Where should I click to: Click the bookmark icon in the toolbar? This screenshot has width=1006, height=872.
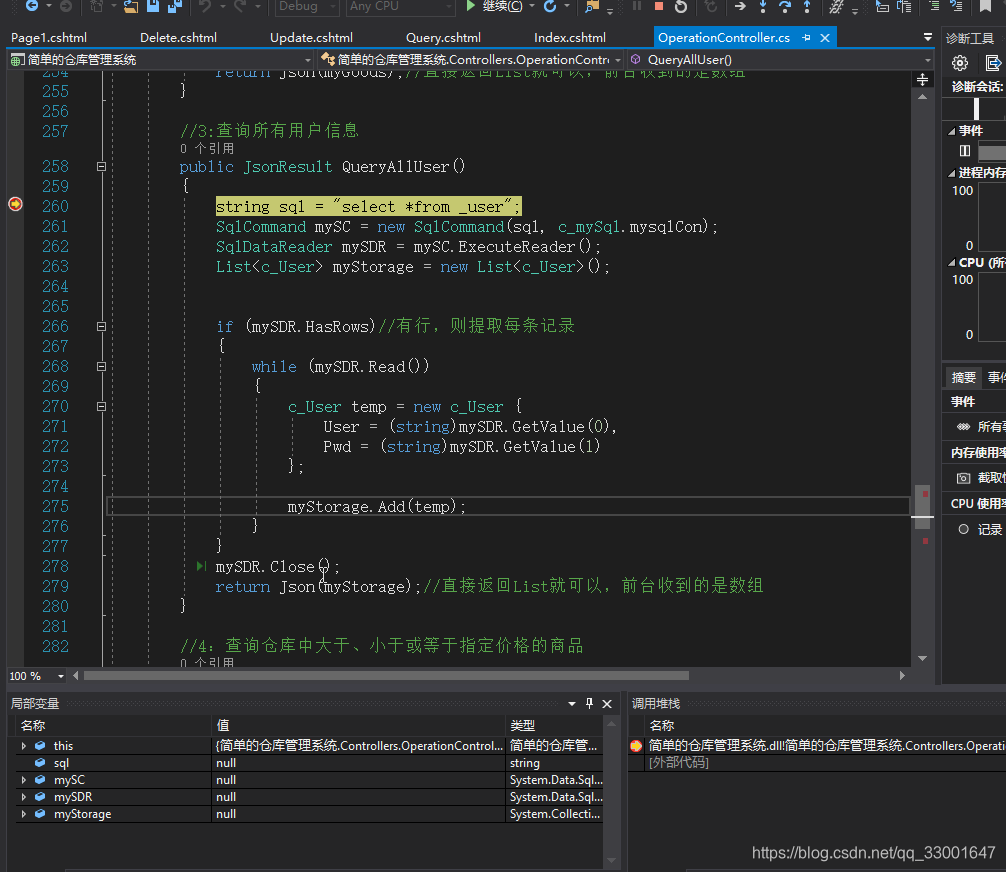[x=985, y=6]
